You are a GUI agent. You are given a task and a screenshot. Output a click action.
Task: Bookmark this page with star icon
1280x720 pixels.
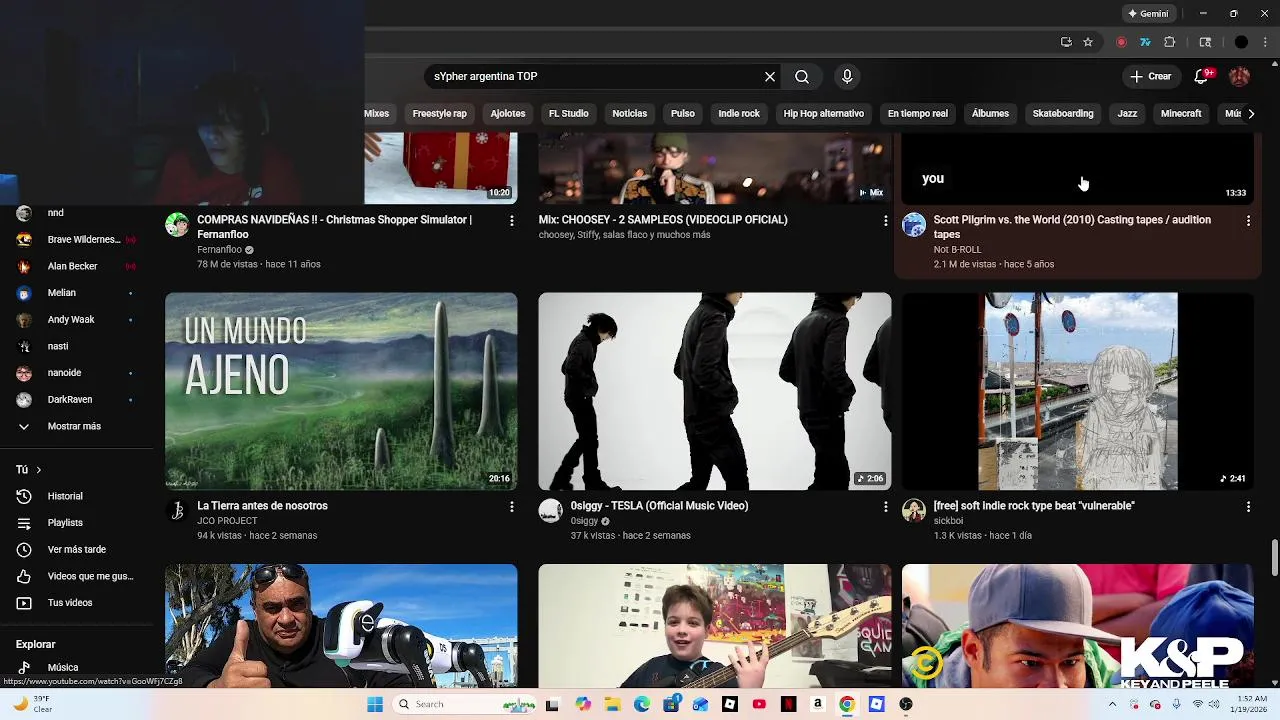pos(1088,42)
